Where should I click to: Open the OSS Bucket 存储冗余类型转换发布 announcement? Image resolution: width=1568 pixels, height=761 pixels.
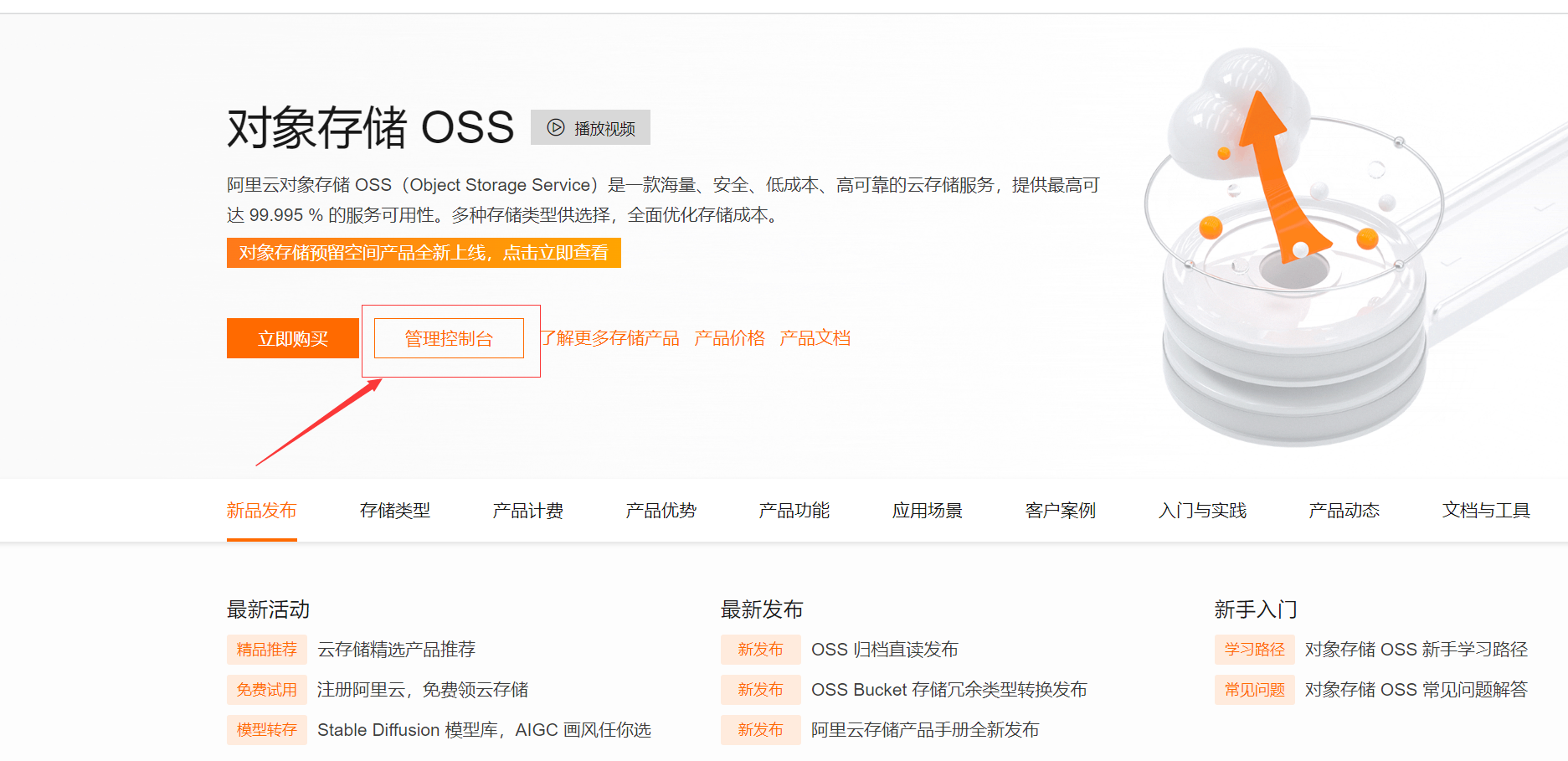[x=948, y=689]
